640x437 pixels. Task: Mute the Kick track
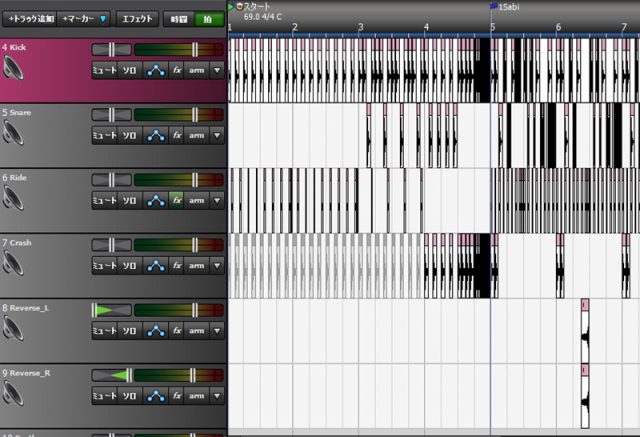pyautogui.click(x=104, y=69)
